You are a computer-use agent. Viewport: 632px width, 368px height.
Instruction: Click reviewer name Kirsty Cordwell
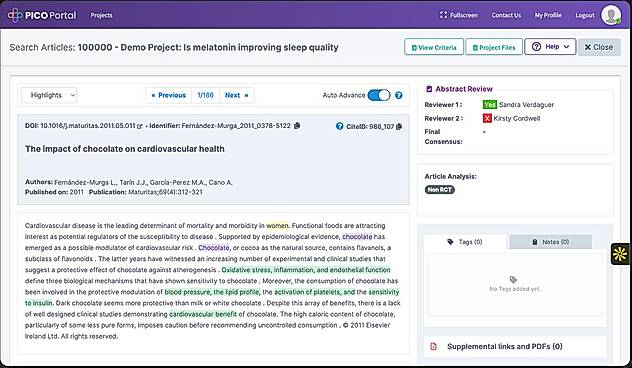517,119
